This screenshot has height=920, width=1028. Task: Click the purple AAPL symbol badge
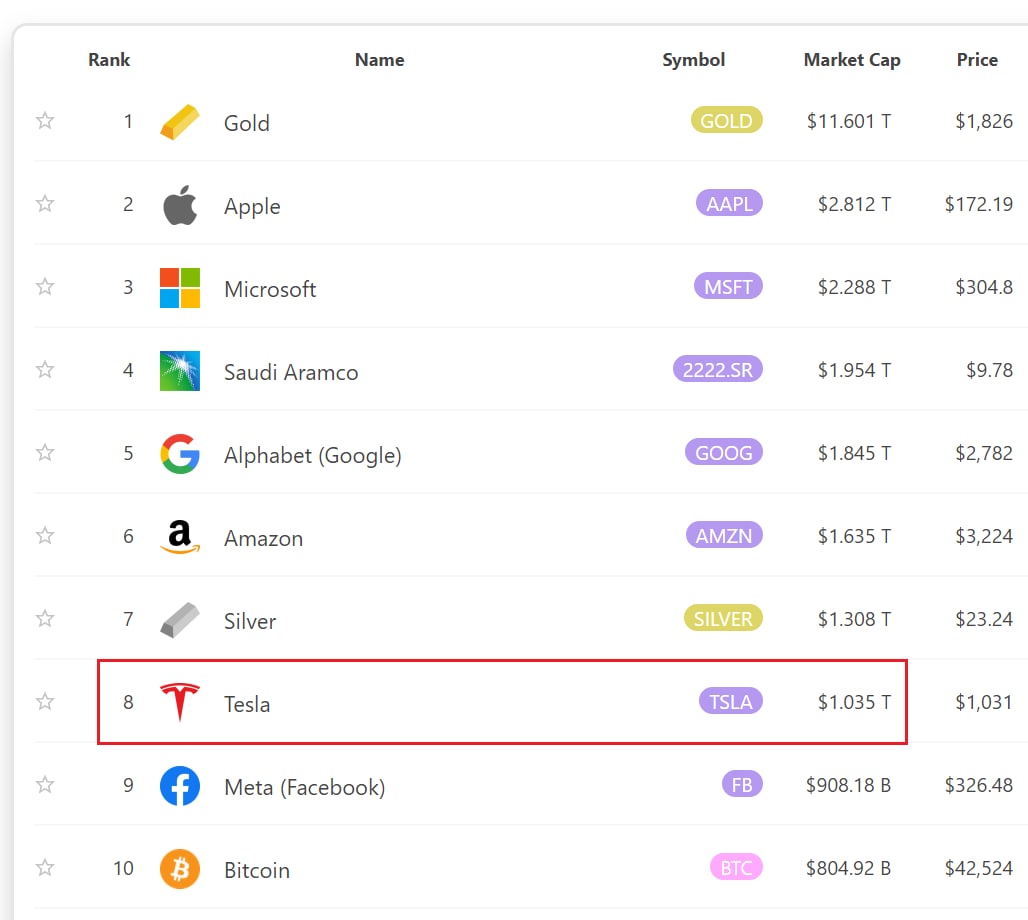tap(729, 203)
